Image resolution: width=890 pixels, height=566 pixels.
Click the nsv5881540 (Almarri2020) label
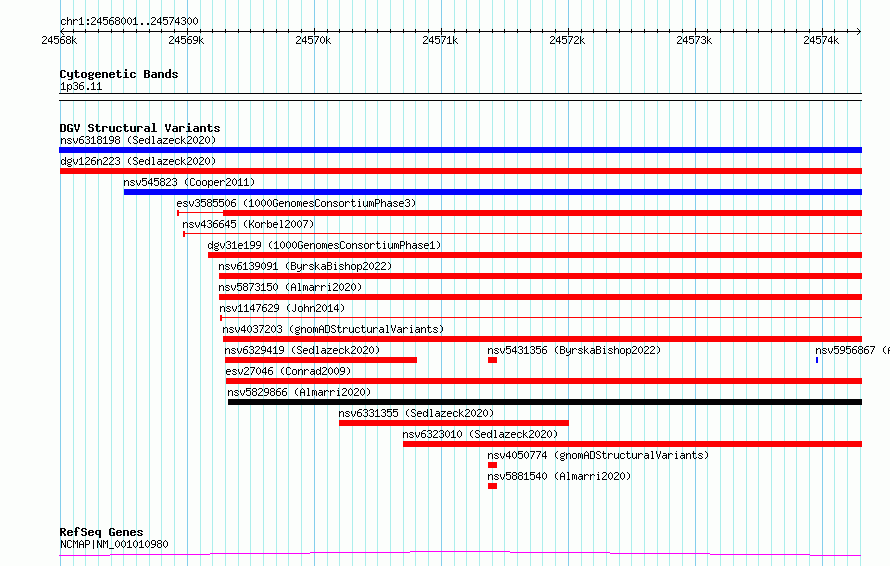click(559, 476)
